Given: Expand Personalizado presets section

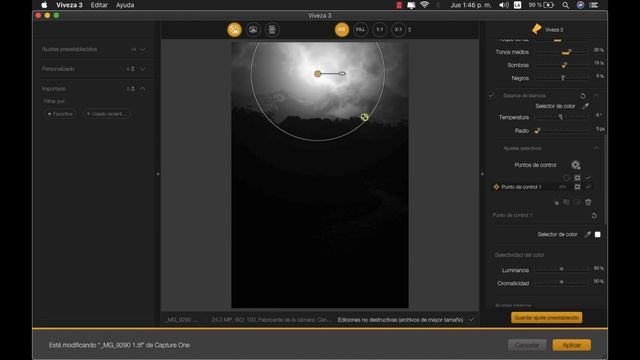Looking at the screenshot, I should coord(143,69).
